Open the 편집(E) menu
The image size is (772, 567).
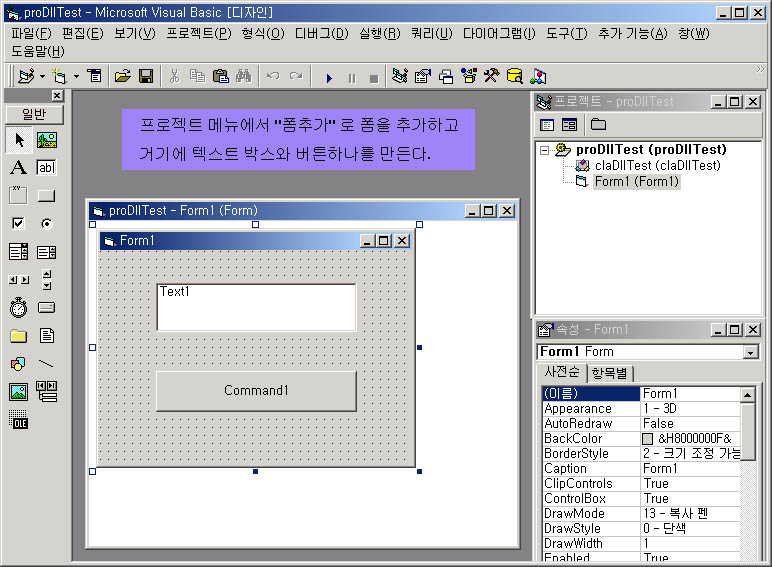(x=83, y=33)
